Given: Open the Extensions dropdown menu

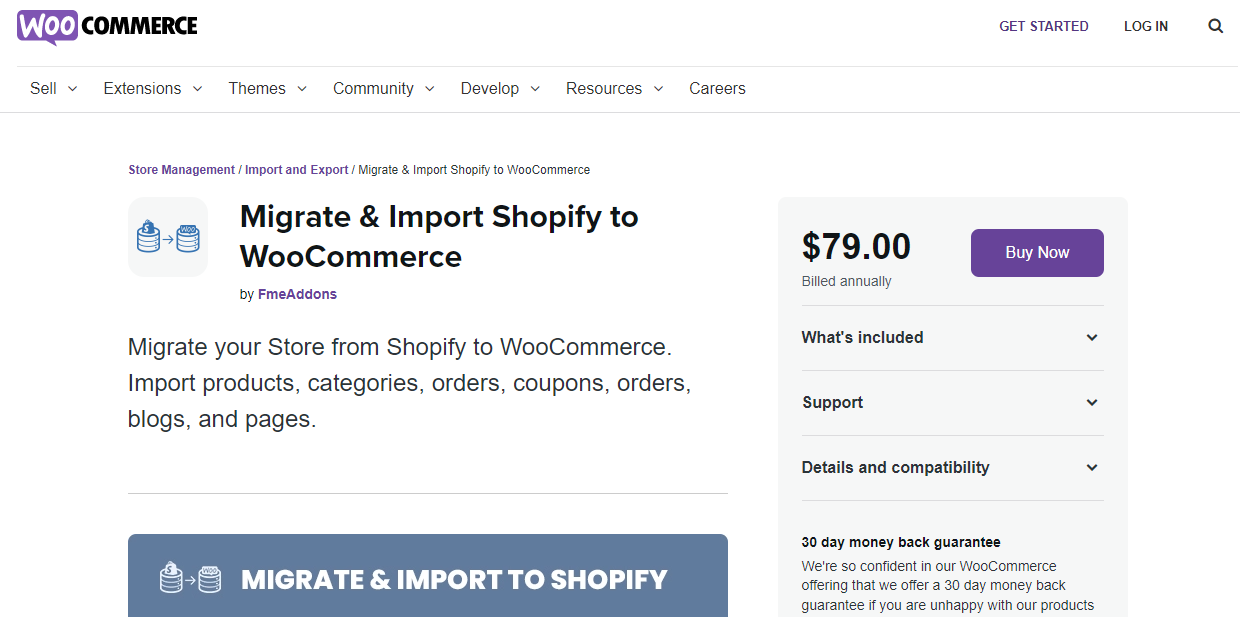Looking at the screenshot, I should point(153,88).
